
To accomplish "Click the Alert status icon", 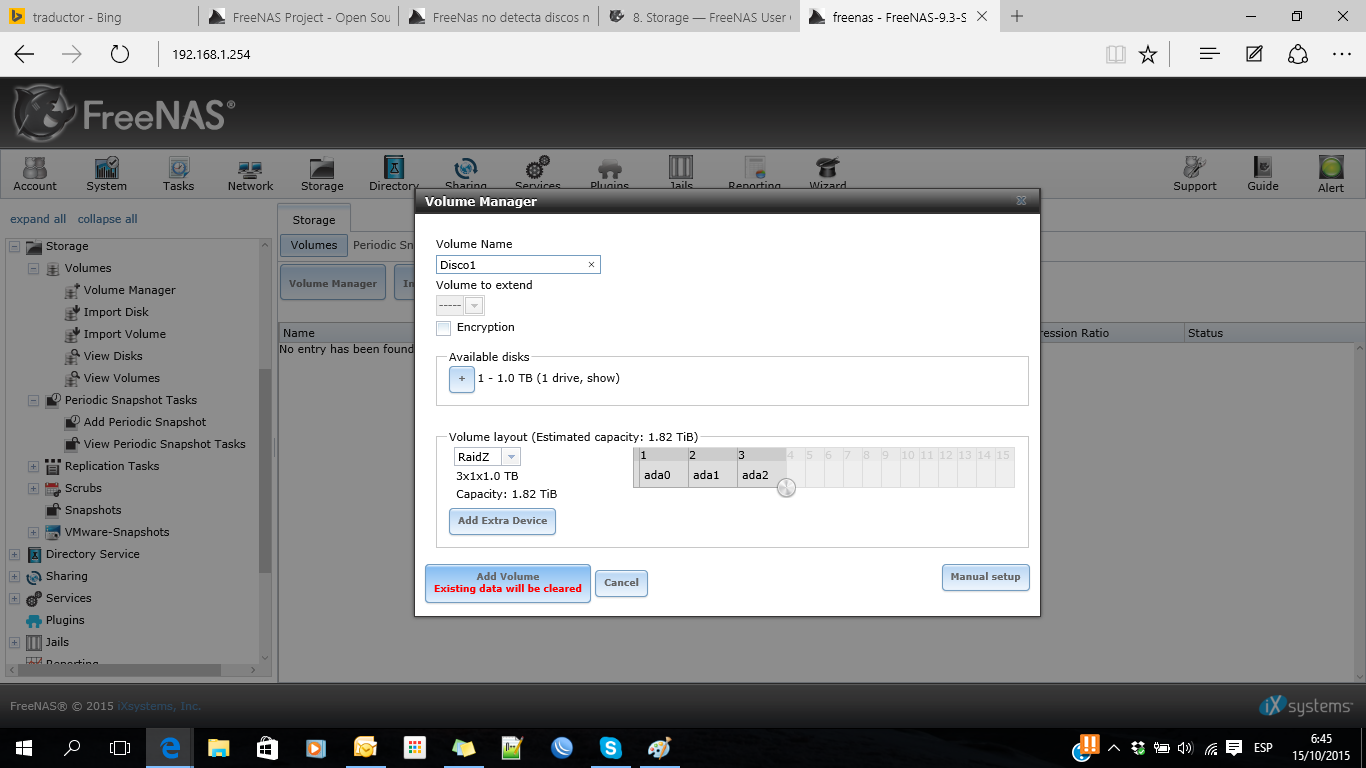I will (1331, 173).
